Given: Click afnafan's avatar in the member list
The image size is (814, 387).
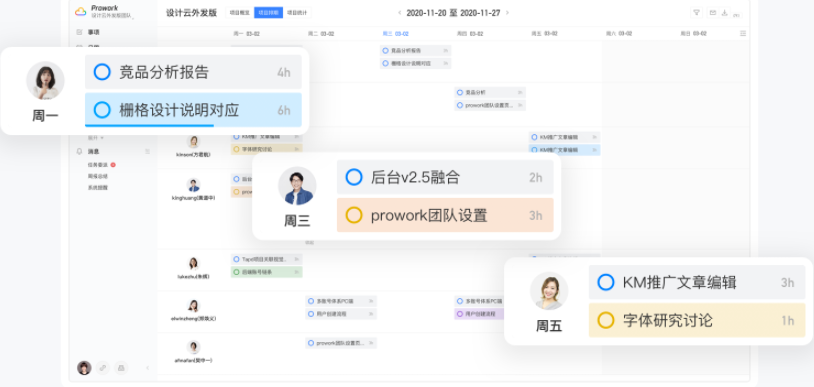Looking at the screenshot, I should coord(194,347).
